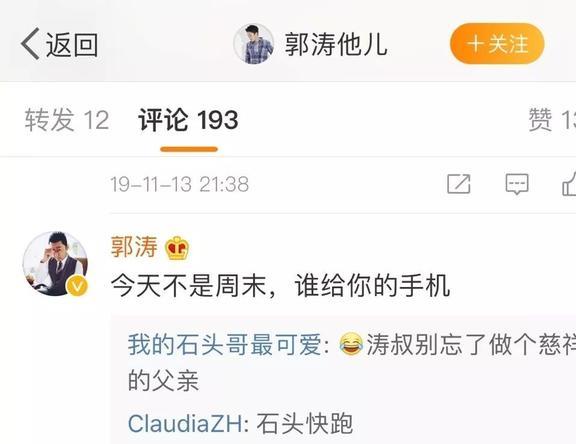576x444 pixels.
Task: Open ClaudiaZH user profile link
Action: 185,423
